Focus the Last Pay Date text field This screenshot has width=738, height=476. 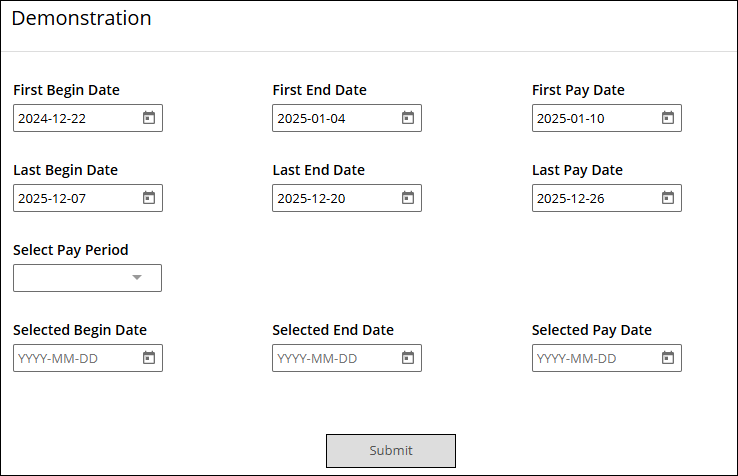click(607, 198)
